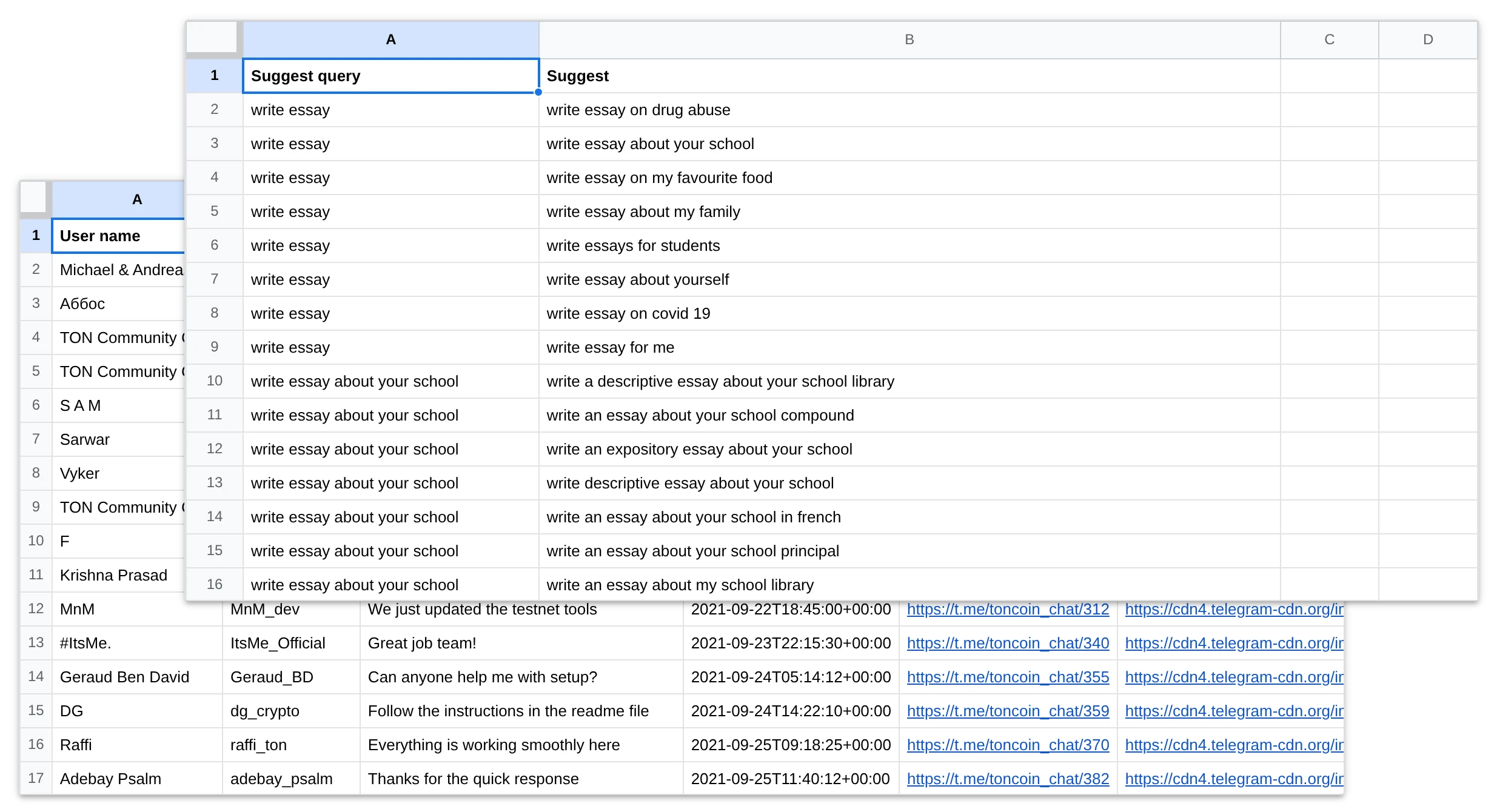Select 'Sarwar' cell in back spreadsheet
This screenshot has height=812, width=1494.
[118, 439]
